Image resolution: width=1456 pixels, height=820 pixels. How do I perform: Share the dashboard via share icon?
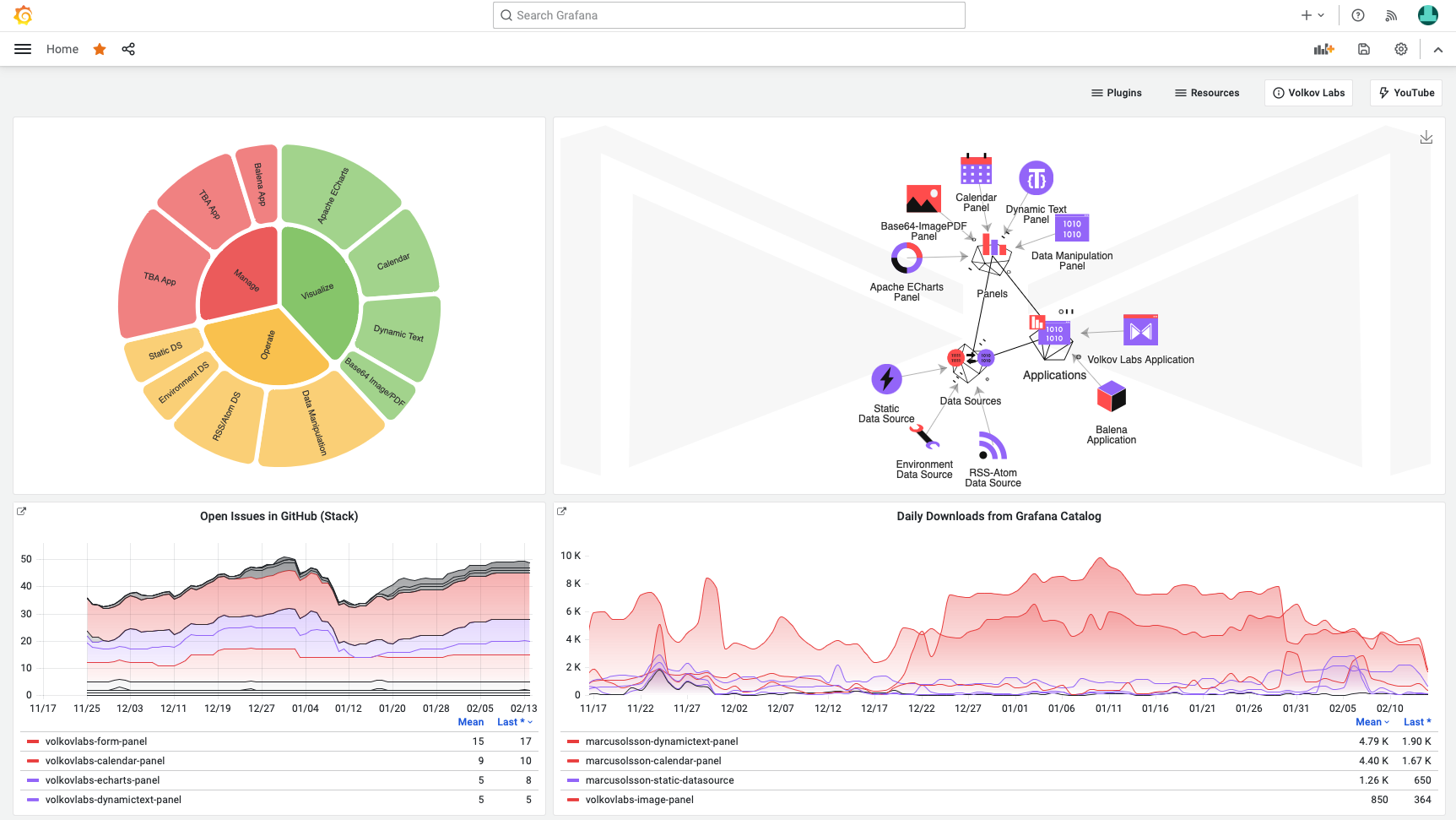tap(128, 49)
